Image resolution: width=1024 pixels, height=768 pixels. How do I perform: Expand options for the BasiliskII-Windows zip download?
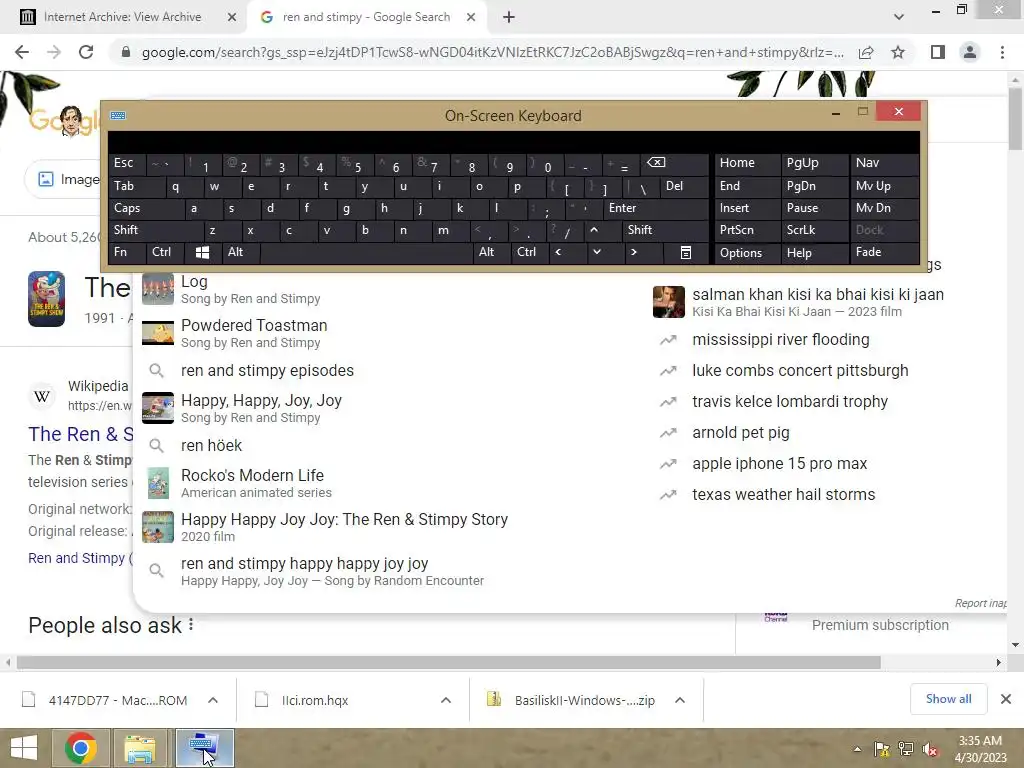coord(680,700)
